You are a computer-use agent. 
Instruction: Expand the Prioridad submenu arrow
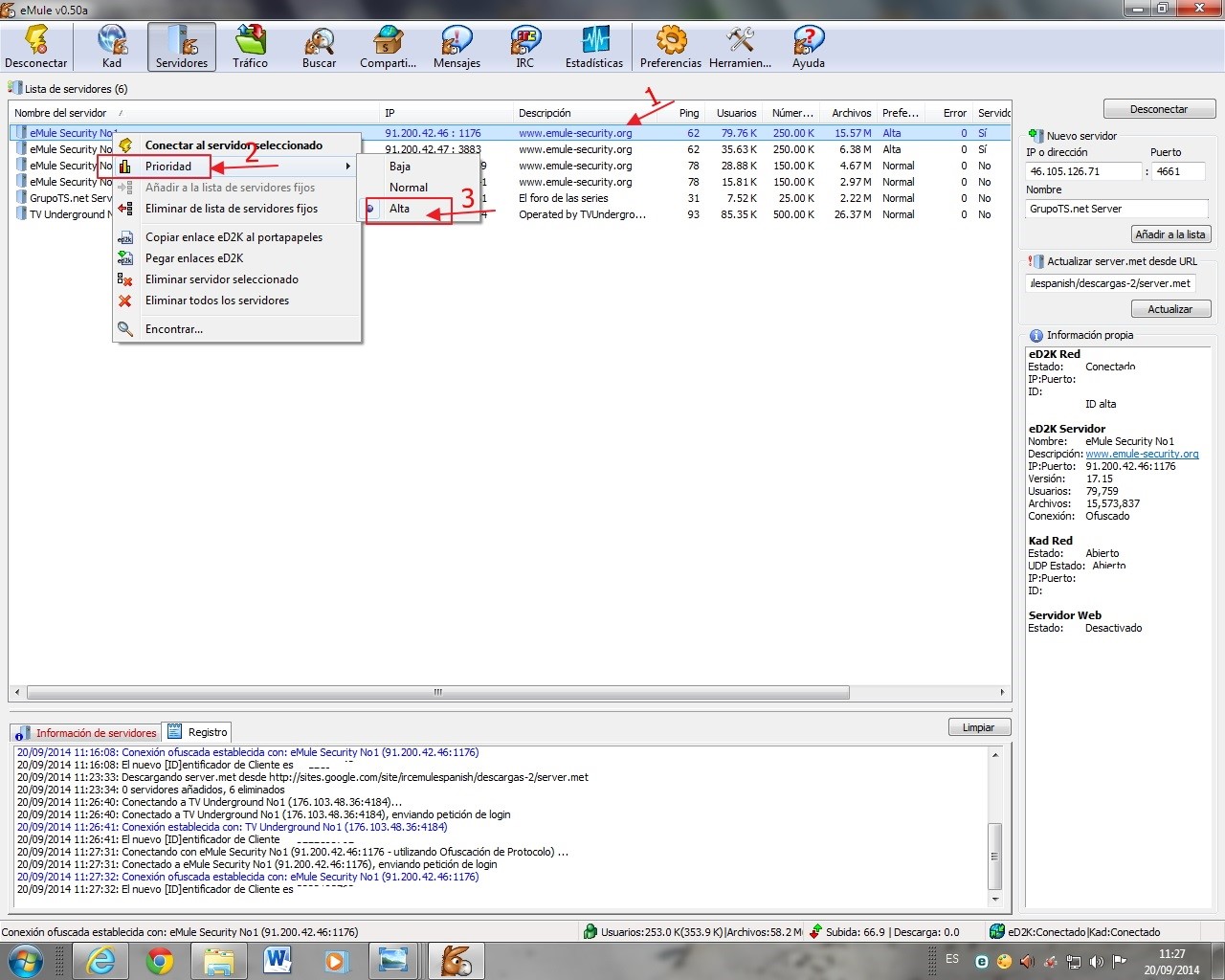click(348, 166)
